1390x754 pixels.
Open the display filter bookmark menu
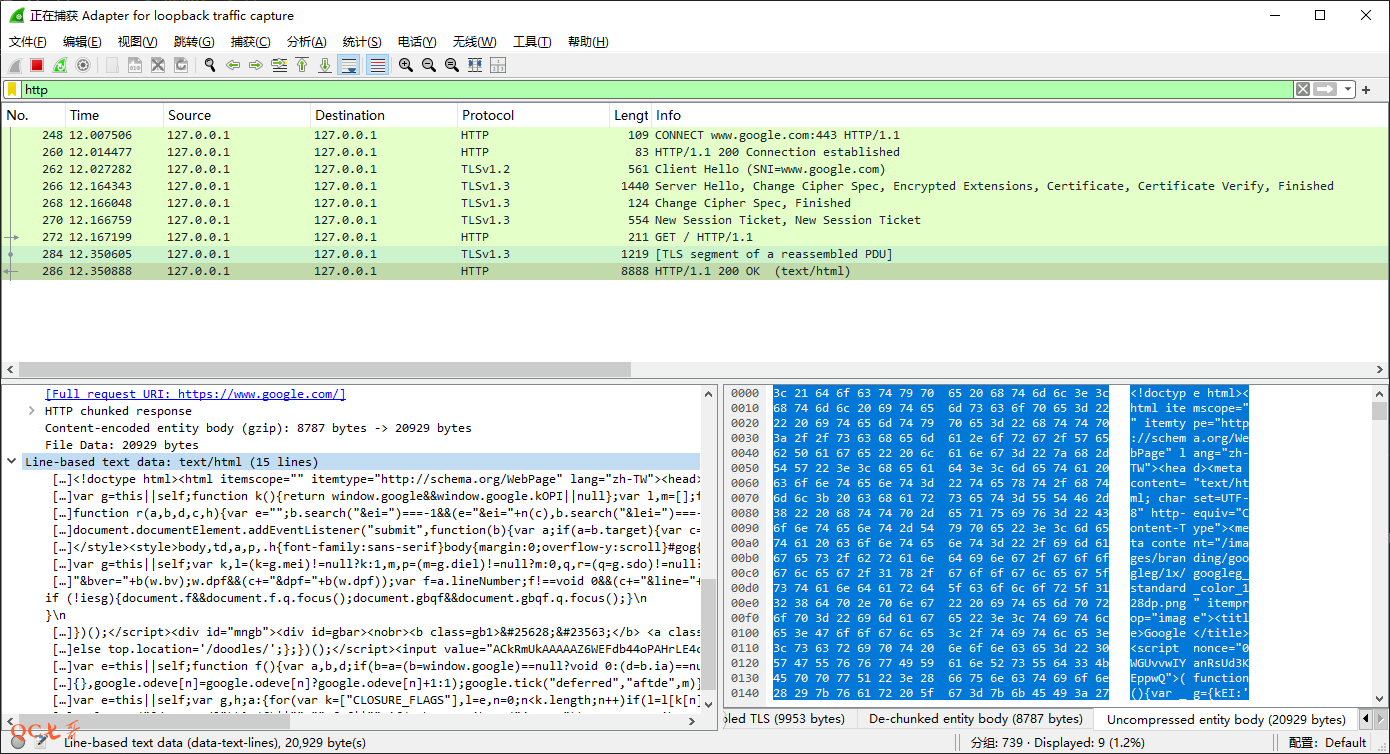[x=12, y=90]
